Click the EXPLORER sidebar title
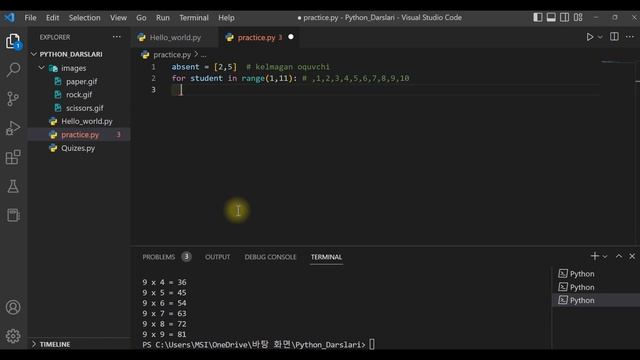The image size is (640, 360). click(55, 37)
